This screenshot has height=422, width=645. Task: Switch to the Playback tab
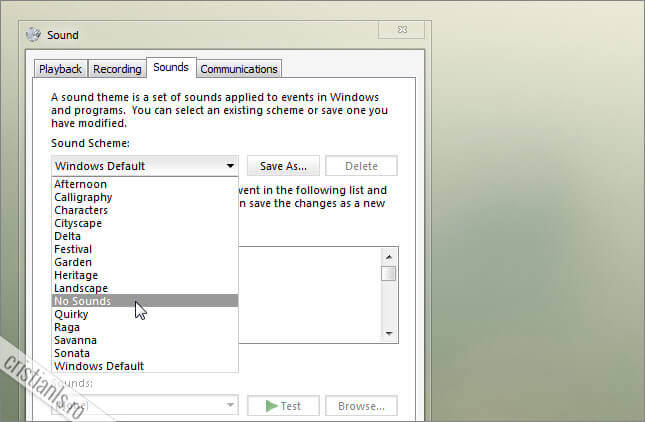tap(60, 69)
